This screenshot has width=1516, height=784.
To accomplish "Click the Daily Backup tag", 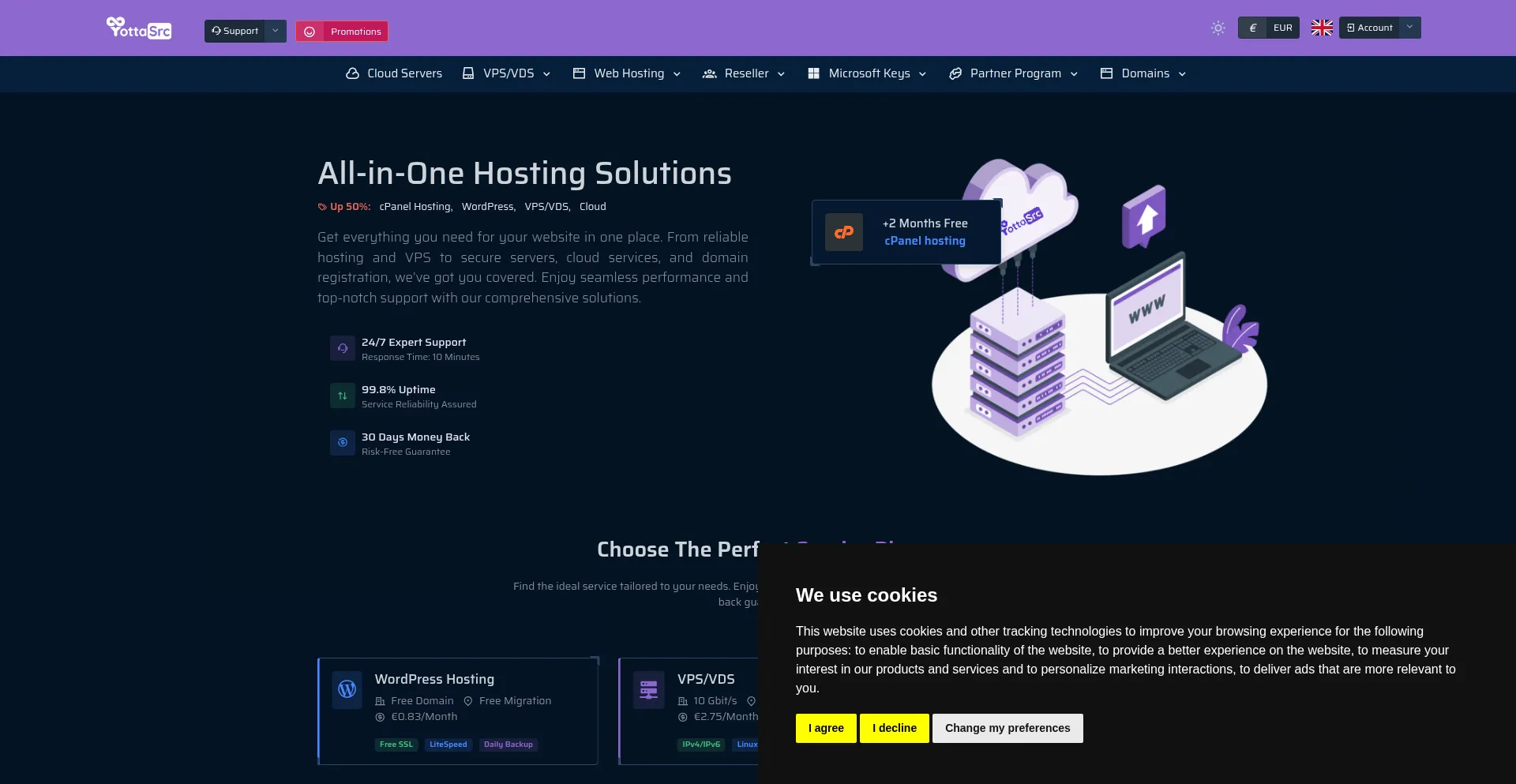I will pyautogui.click(x=508, y=745).
